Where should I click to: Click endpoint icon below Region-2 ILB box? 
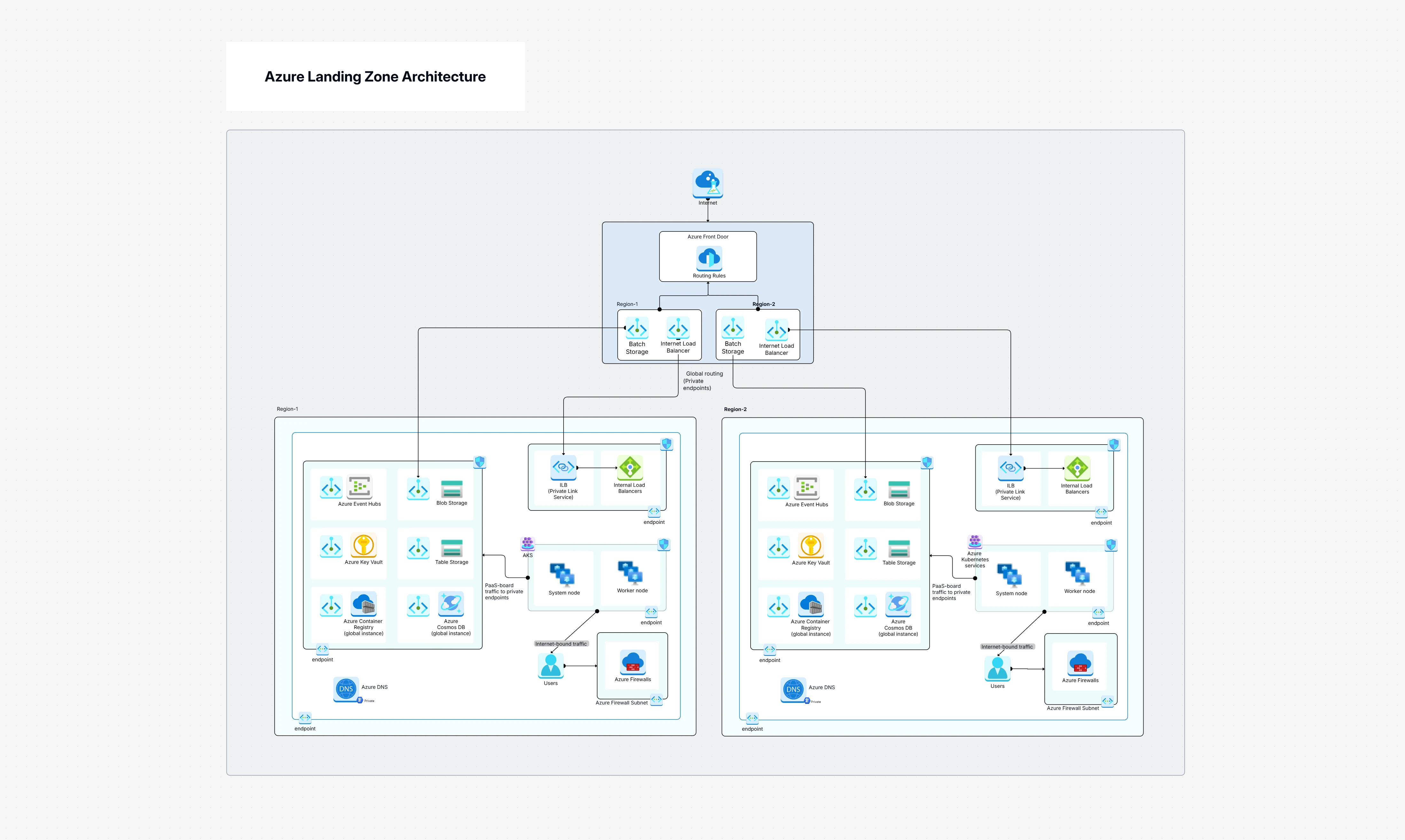[x=1101, y=512]
